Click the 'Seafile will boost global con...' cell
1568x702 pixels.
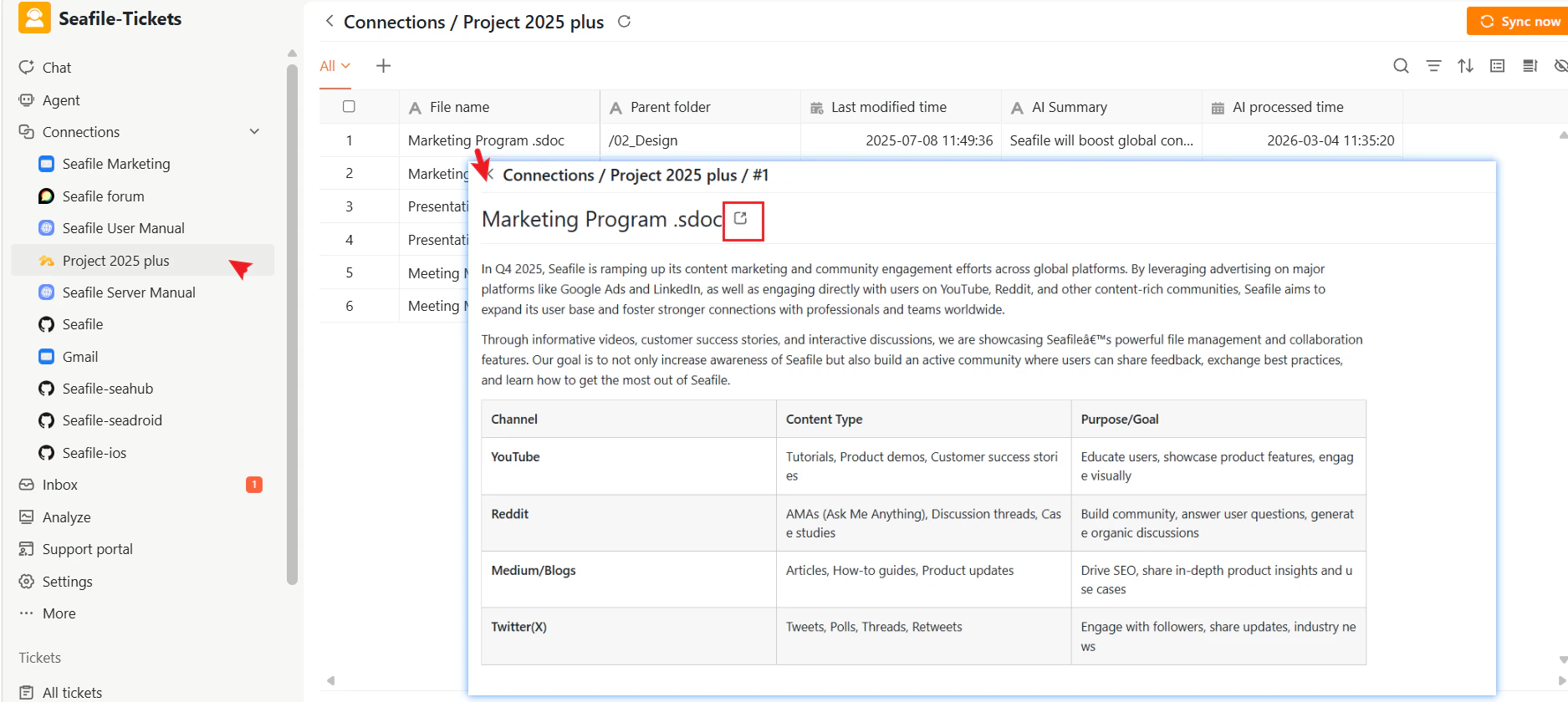(x=1101, y=140)
